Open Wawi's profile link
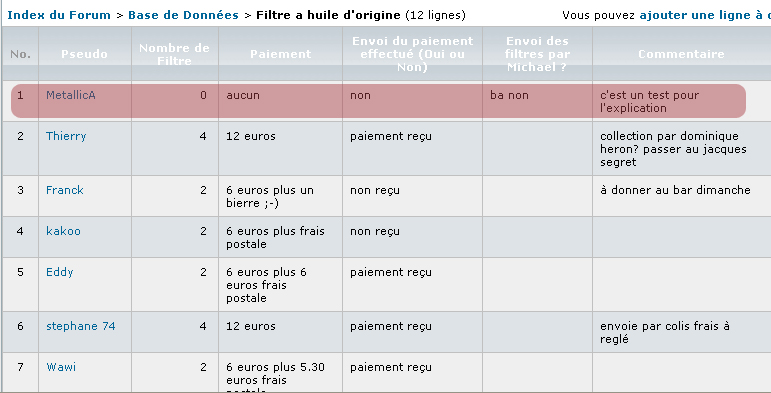Image resolution: width=771 pixels, height=393 pixels. coord(61,367)
